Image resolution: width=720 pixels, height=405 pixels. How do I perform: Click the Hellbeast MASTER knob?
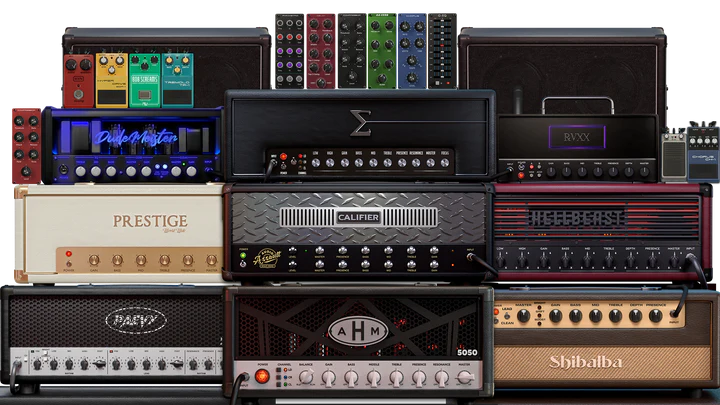[x=674, y=260]
